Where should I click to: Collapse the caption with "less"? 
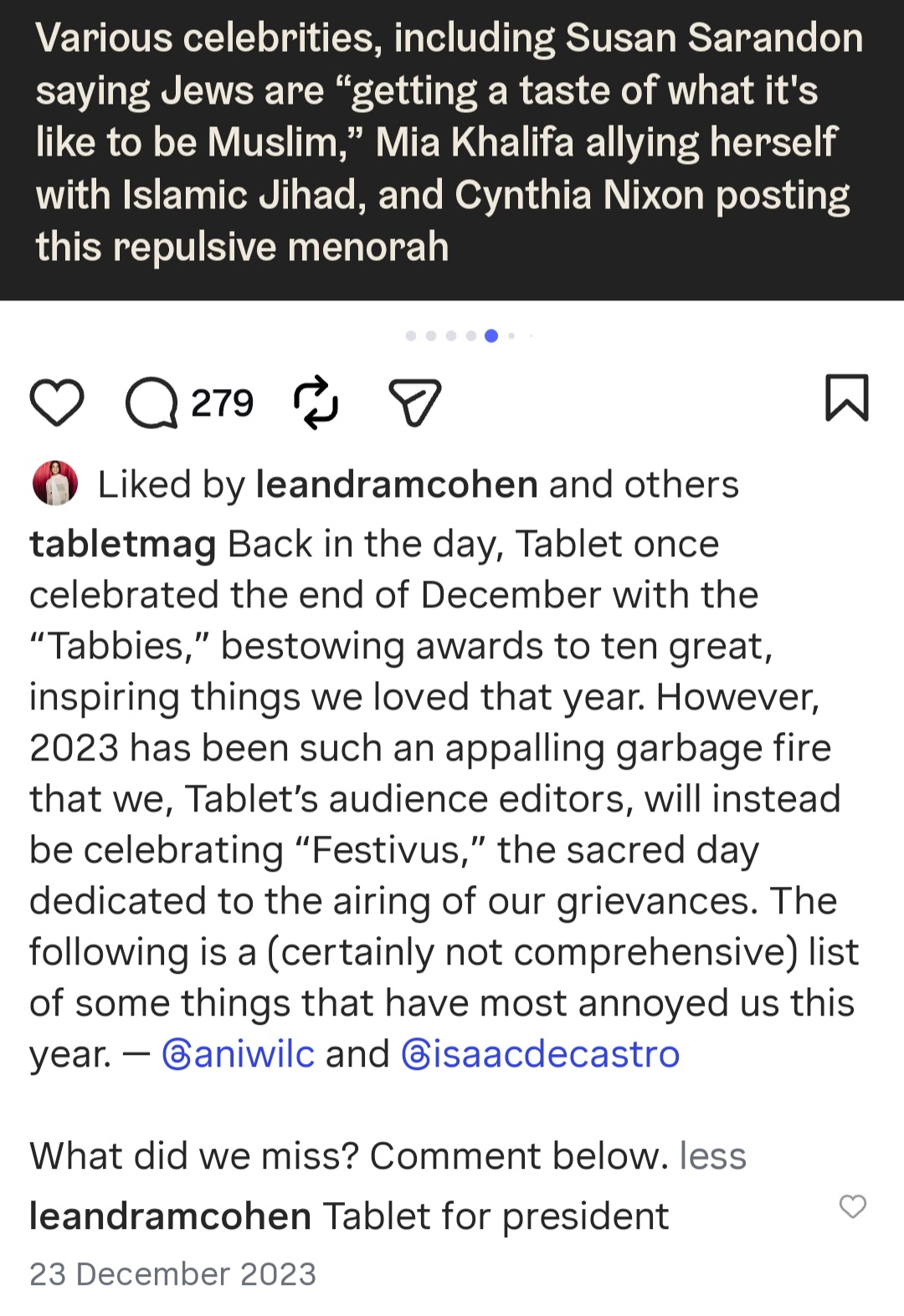click(712, 1155)
